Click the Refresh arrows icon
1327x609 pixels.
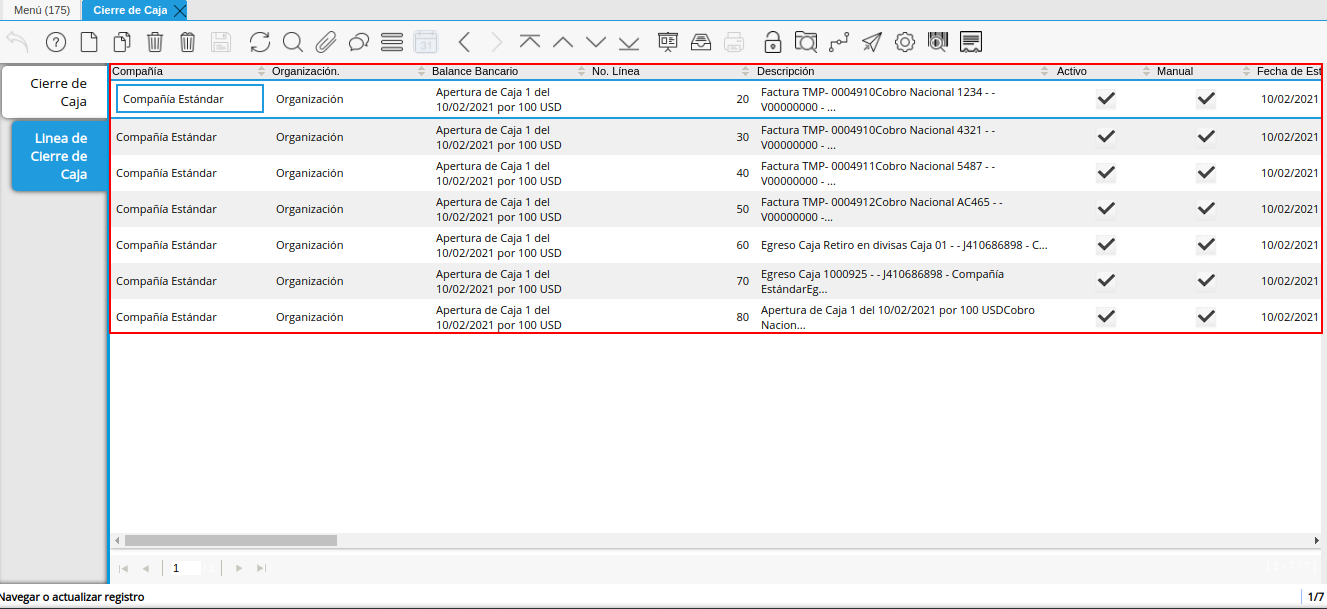point(260,42)
